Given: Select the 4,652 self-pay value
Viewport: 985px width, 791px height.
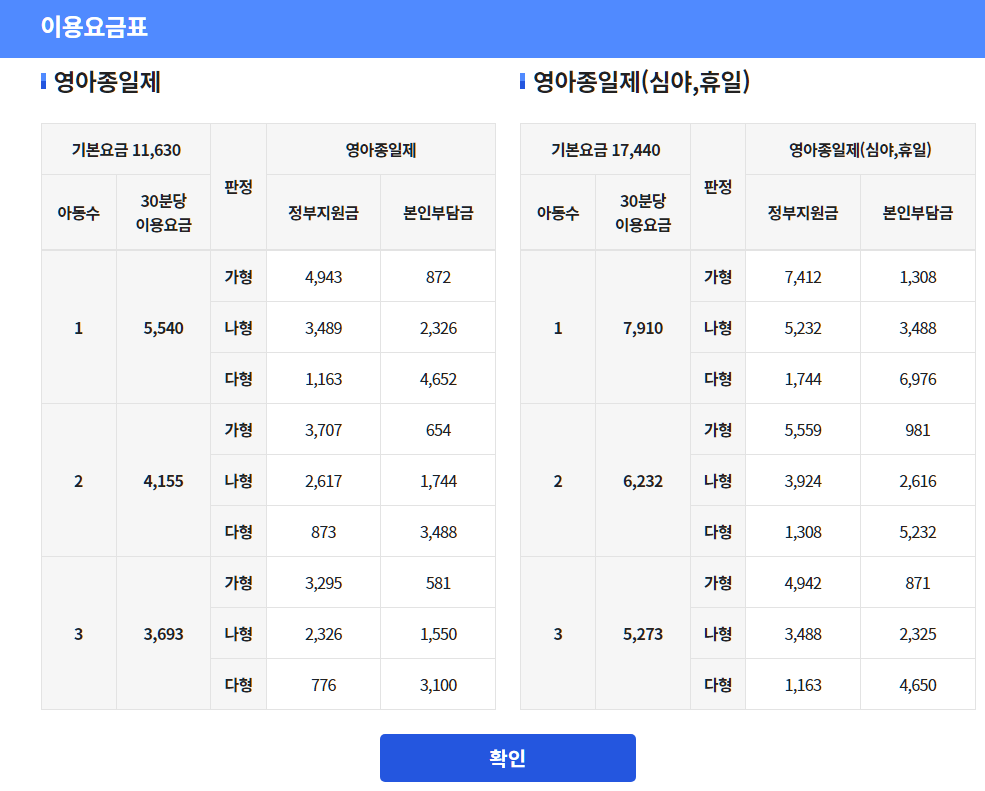Looking at the screenshot, I should [438, 379].
